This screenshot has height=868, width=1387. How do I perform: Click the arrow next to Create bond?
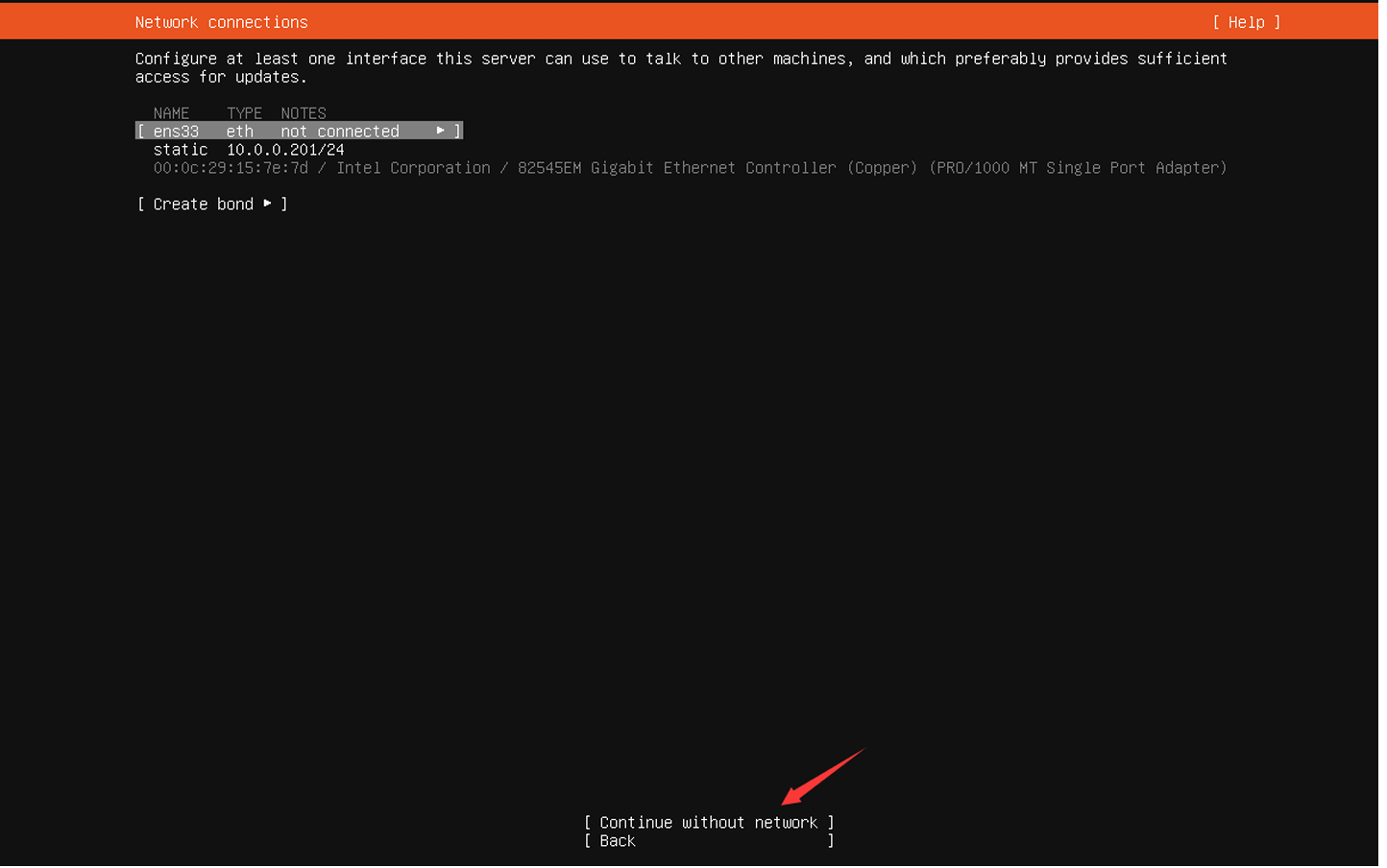(267, 204)
